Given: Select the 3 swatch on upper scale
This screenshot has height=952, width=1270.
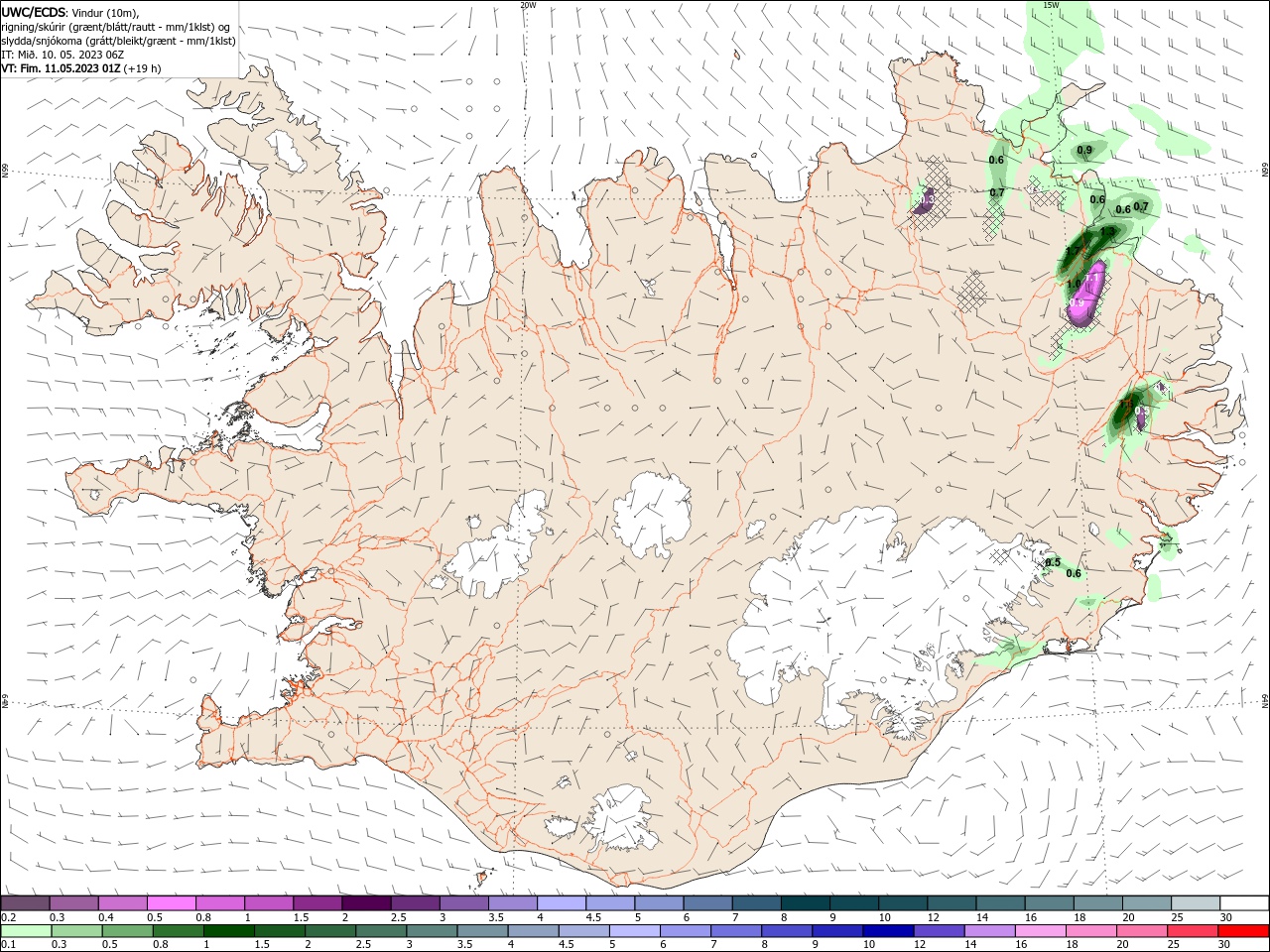Looking at the screenshot, I should coord(463,903).
